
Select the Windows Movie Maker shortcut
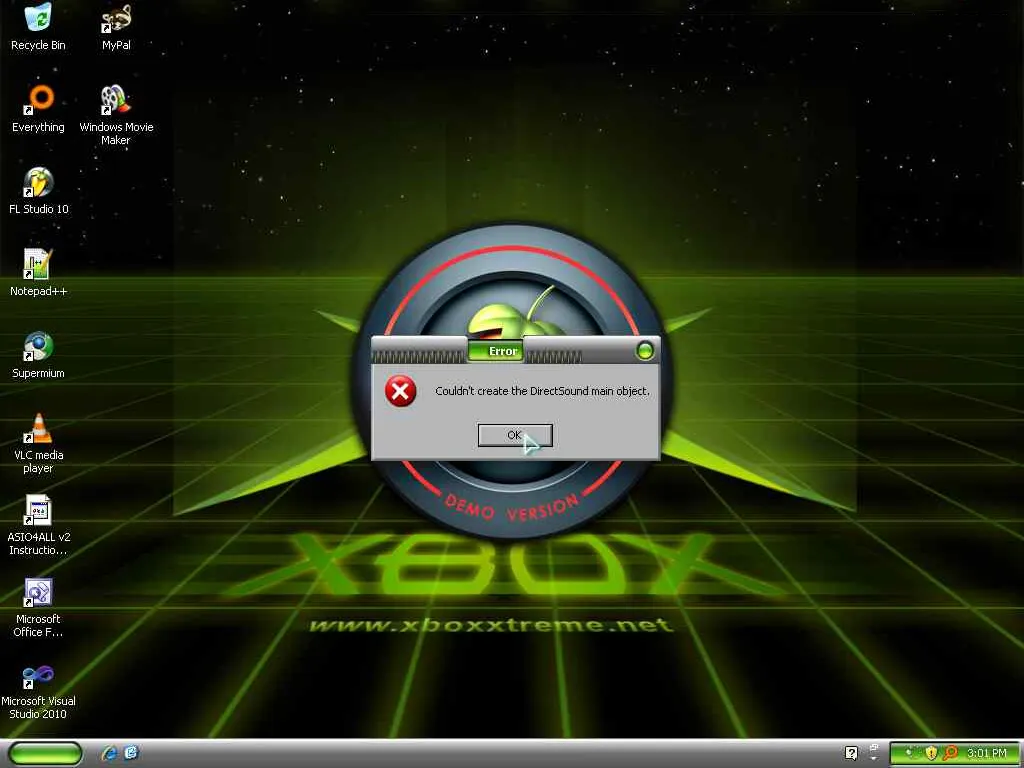(x=116, y=115)
